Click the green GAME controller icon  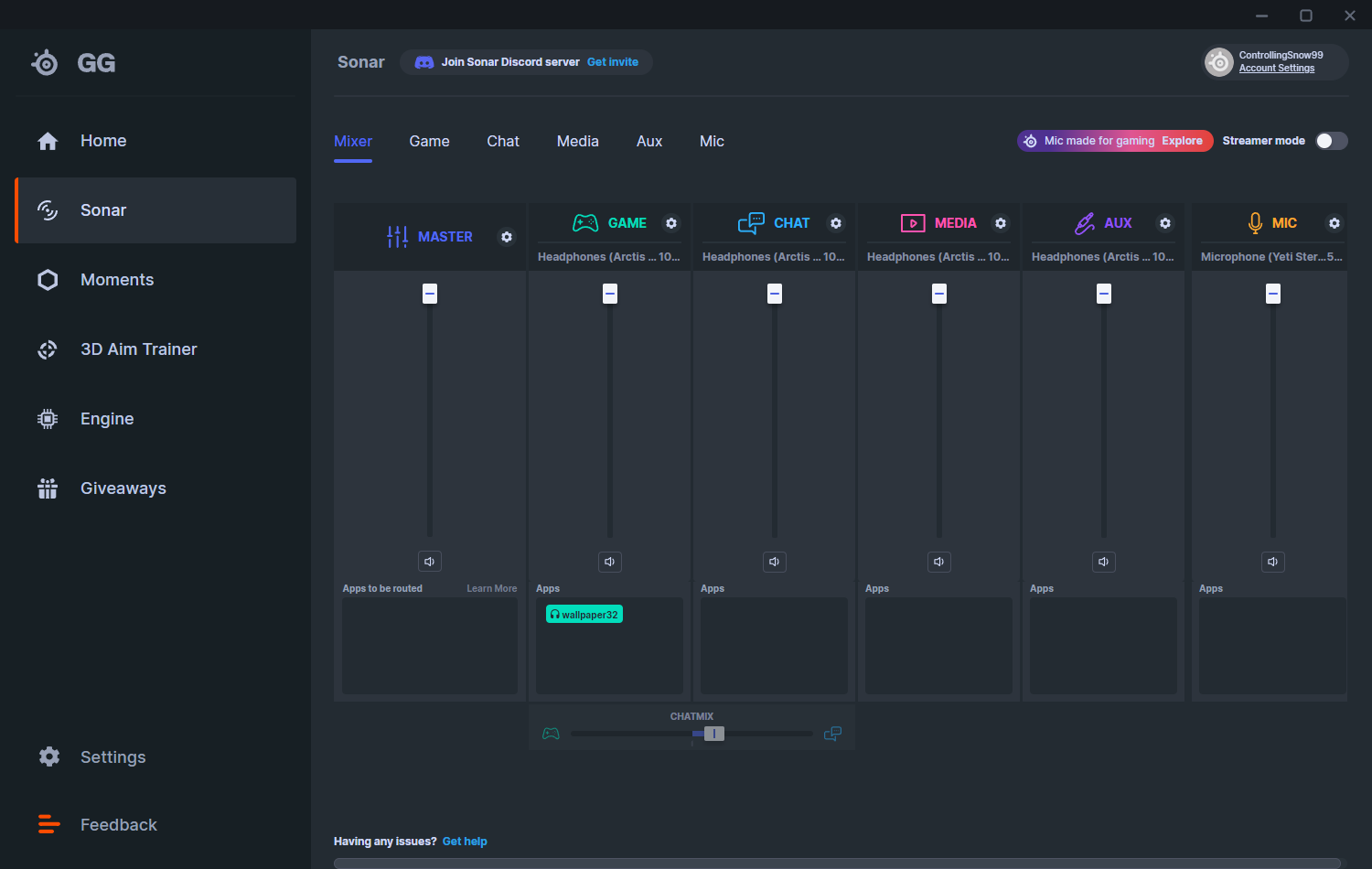pos(585,223)
